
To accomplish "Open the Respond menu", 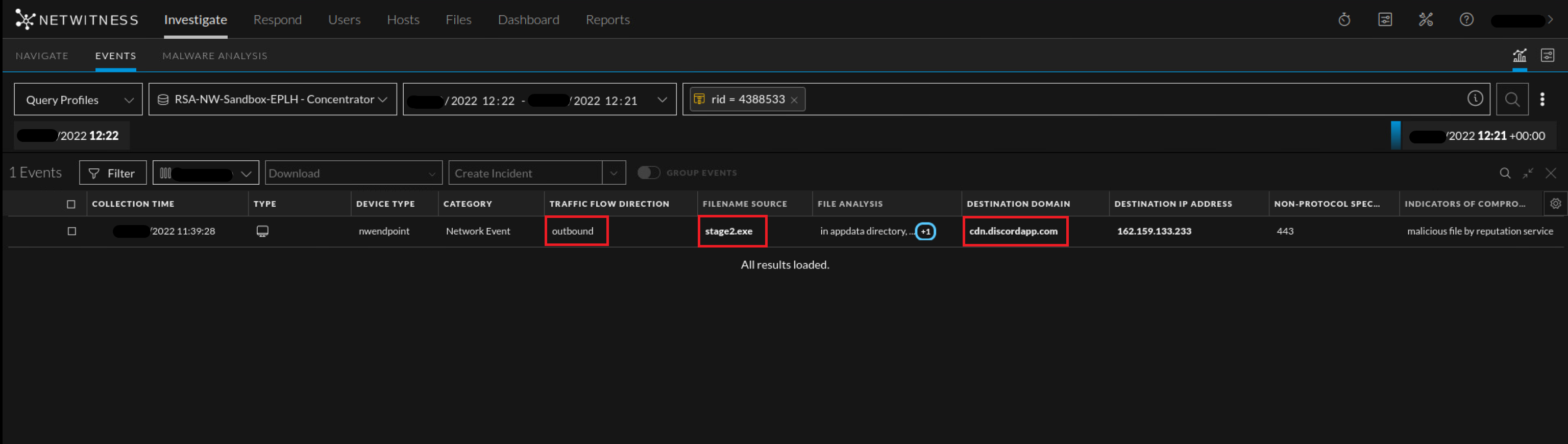I will (277, 20).
